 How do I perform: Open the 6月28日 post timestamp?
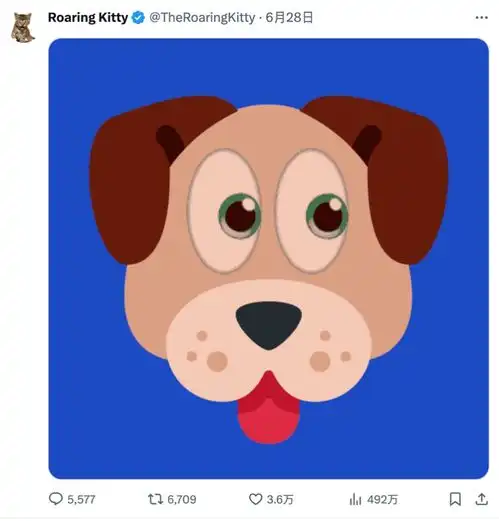[289, 17]
